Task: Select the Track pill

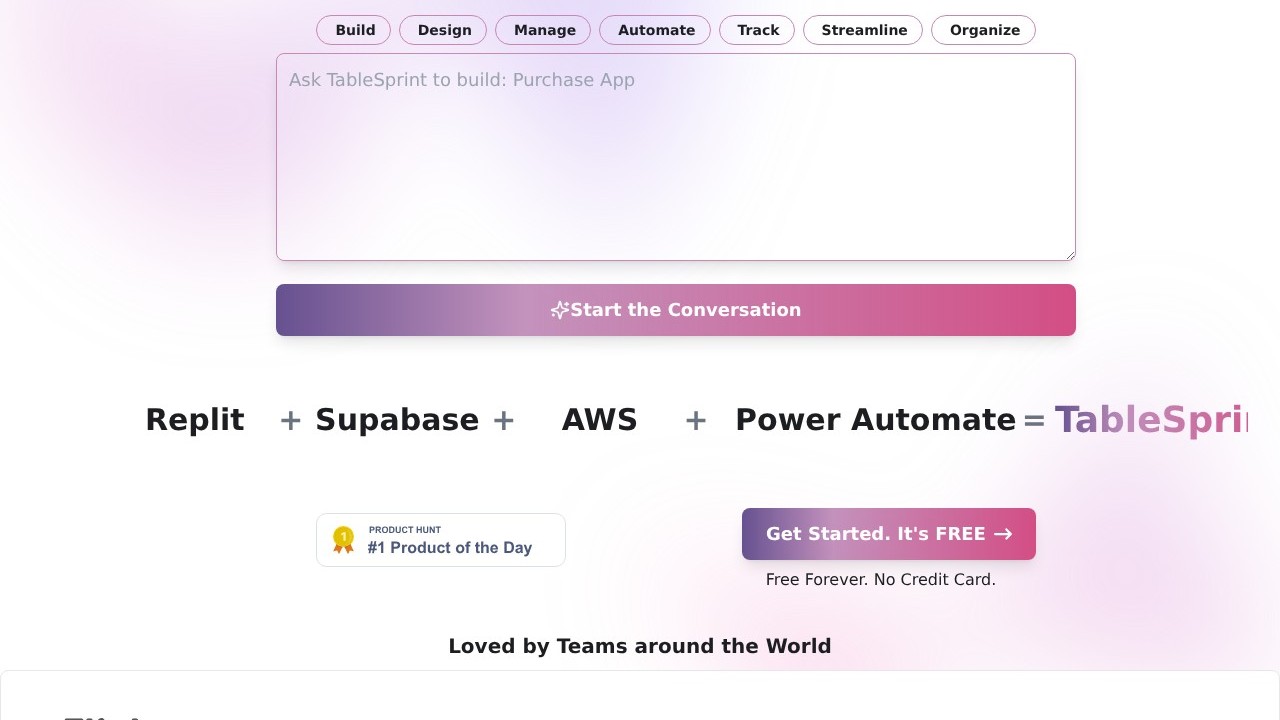Action: (757, 30)
